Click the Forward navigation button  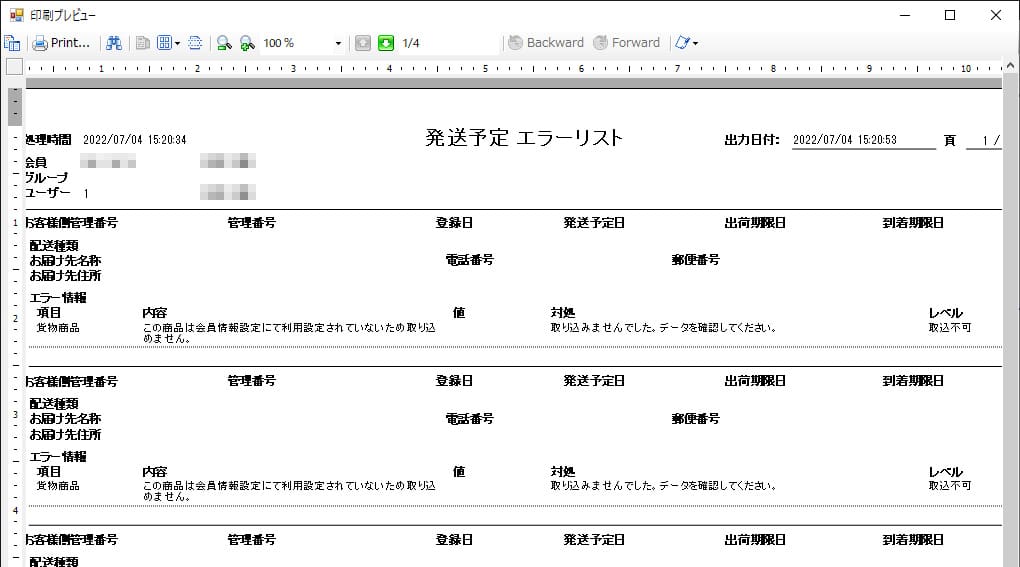tap(627, 43)
